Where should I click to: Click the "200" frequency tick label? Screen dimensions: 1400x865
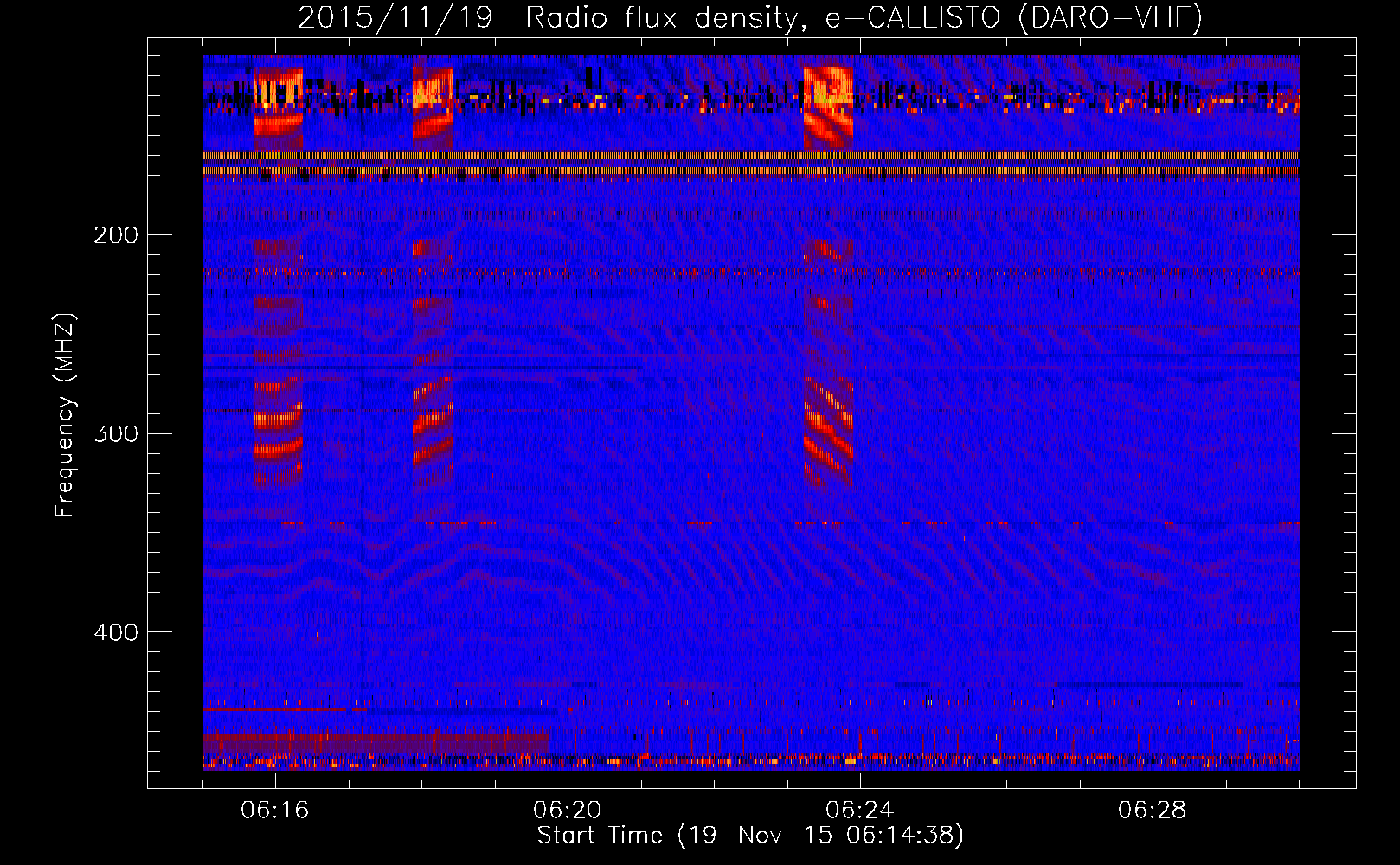pos(116,235)
